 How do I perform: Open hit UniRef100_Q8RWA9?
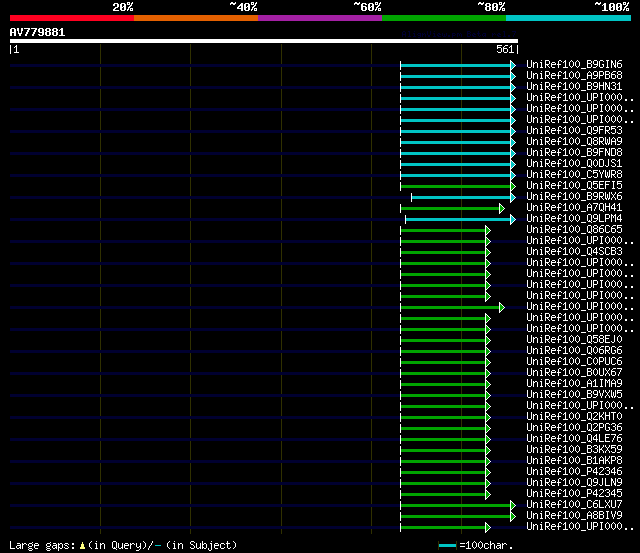574,141
